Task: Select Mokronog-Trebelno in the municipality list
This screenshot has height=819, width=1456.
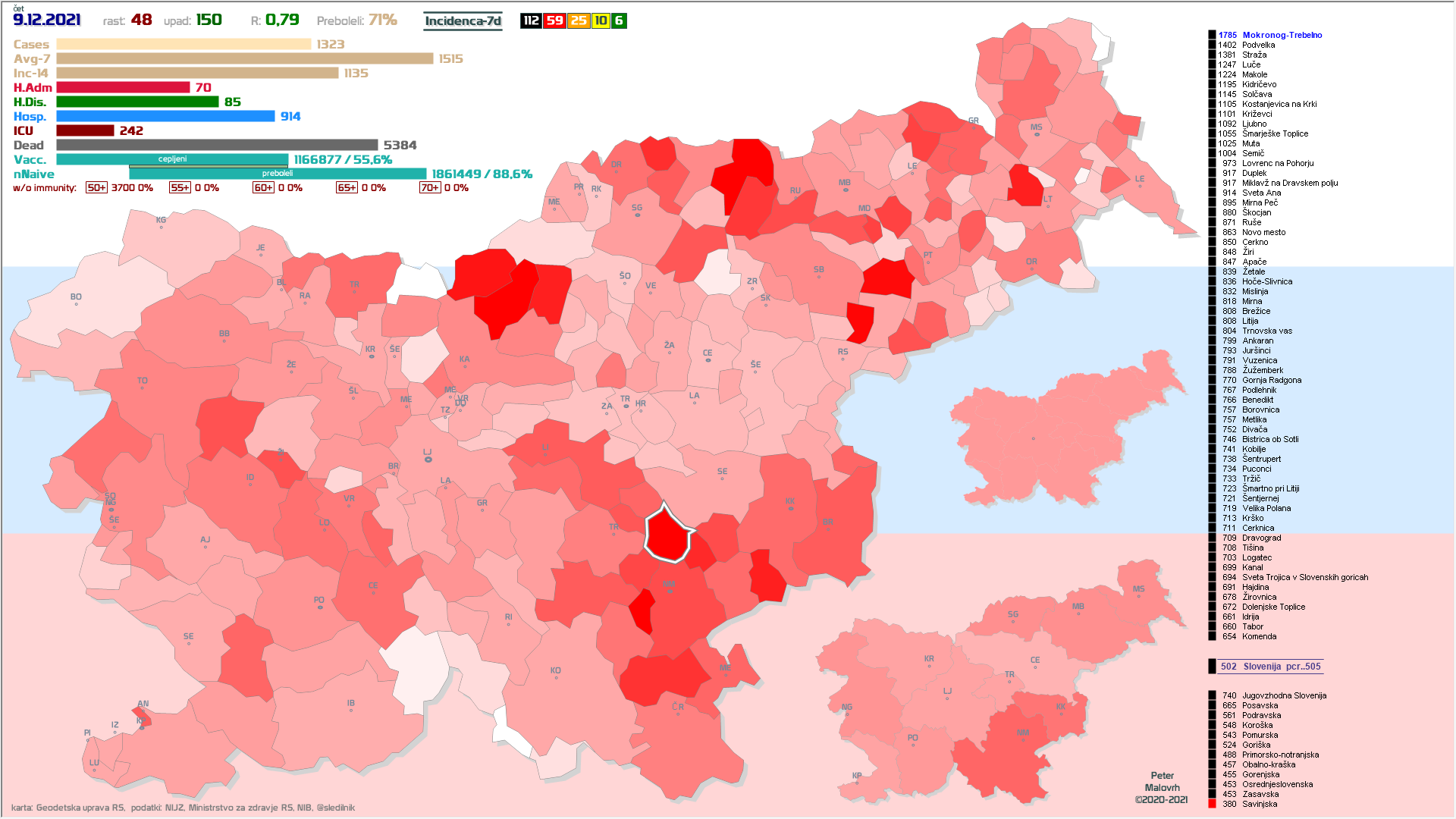Action: coord(1282,35)
